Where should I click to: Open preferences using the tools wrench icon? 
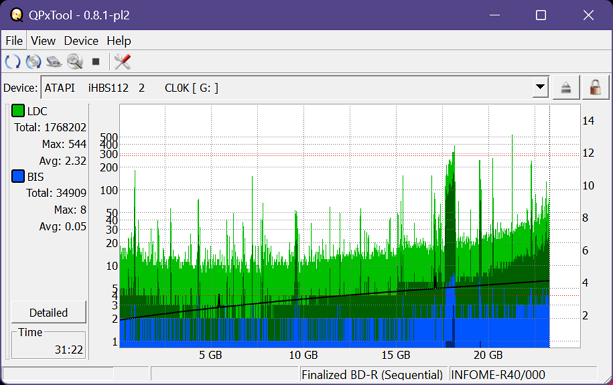122,62
